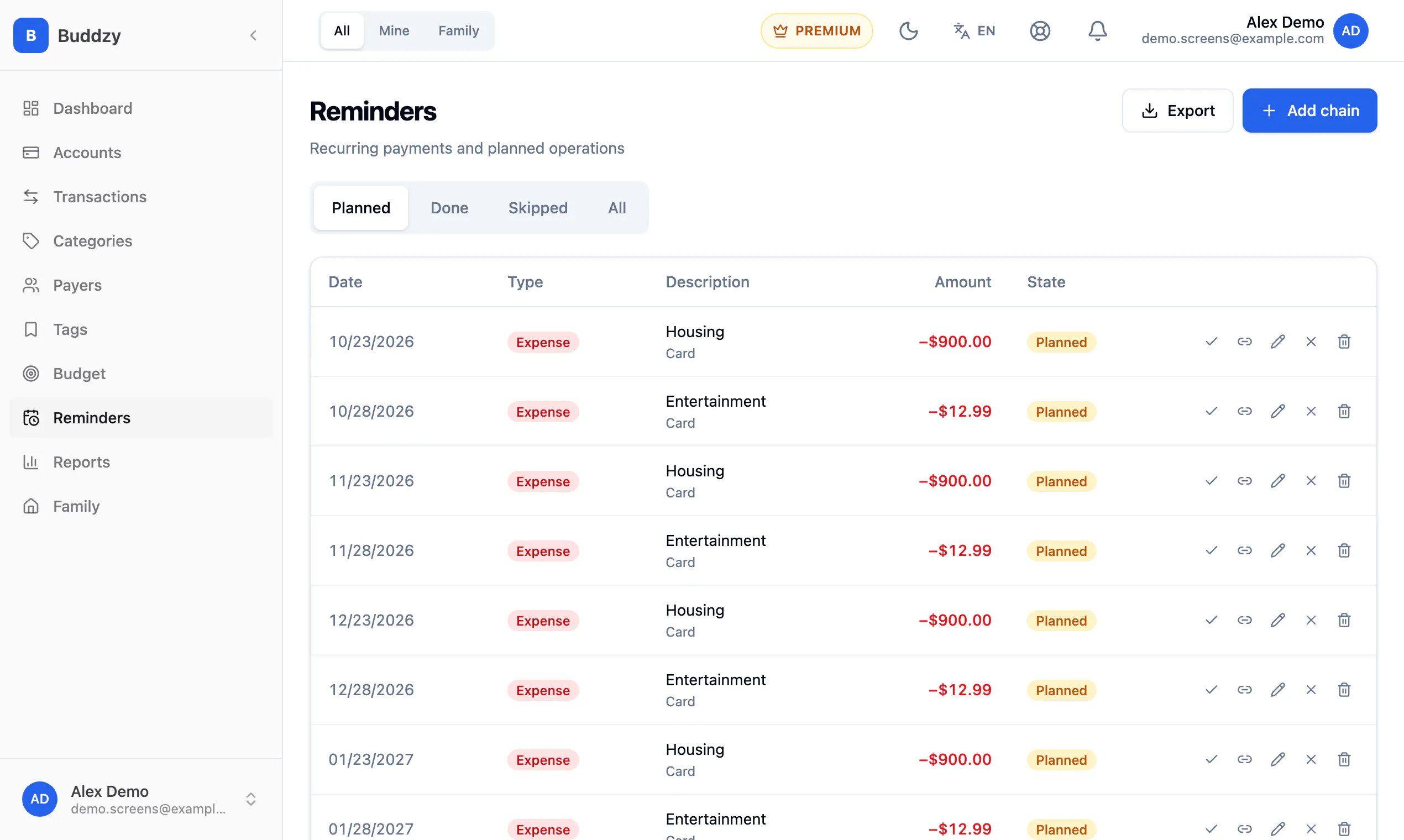Edit the 11/23/2026 Housing reminder
Image resolution: width=1404 pixels, height=840 pixels.
[x=1278, y=481]
